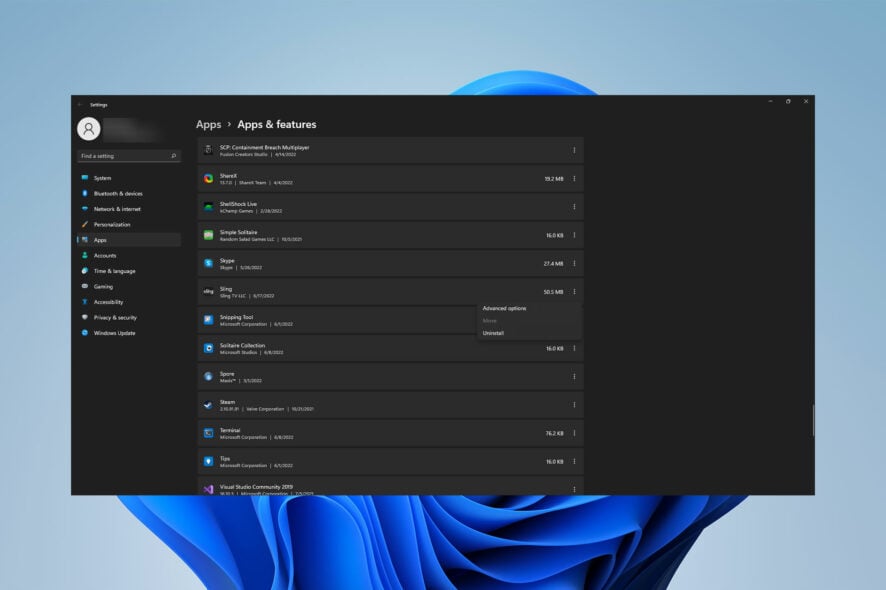The height and width of the screenshot is (590, 886).
Task: Click the SCP: Containment Breach Multiplayer app icon
Action: (x=209, y=150)
